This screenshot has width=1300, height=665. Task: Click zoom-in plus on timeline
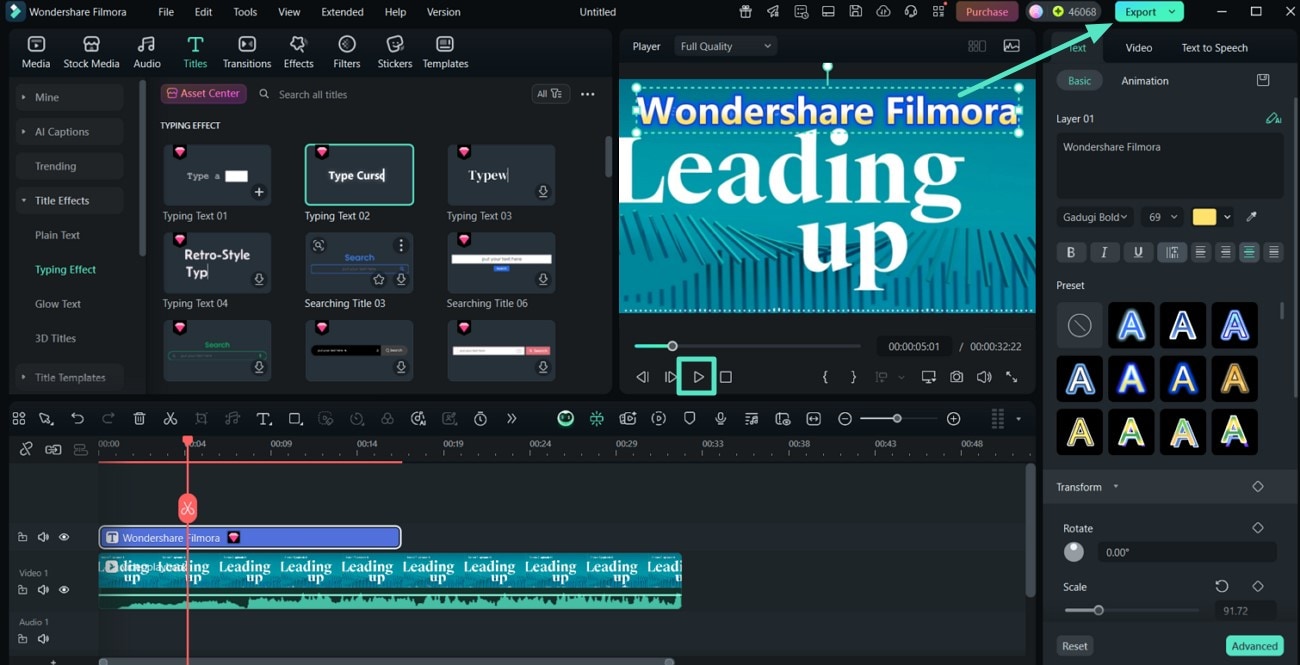coord(953,419)
